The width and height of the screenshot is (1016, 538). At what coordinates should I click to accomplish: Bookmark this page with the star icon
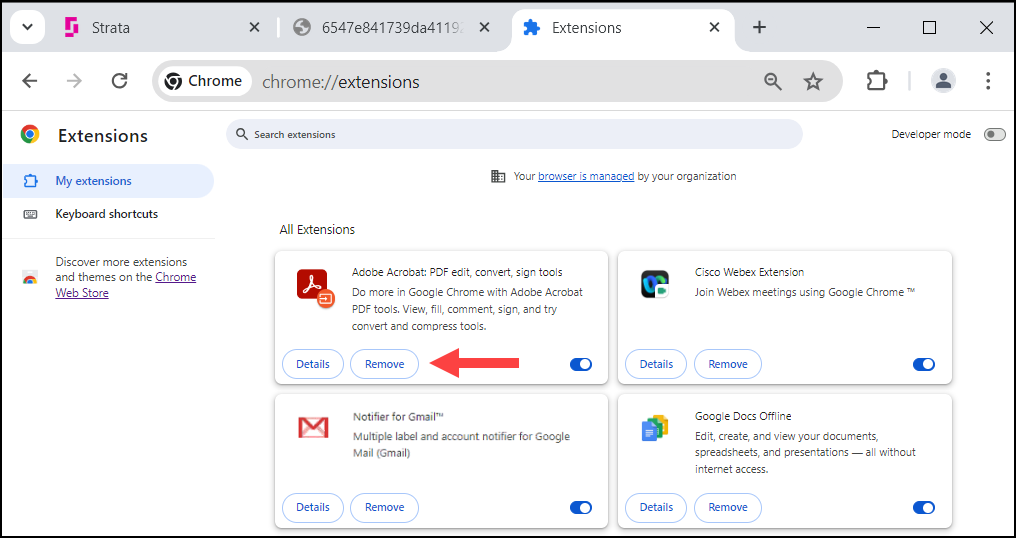813,82
